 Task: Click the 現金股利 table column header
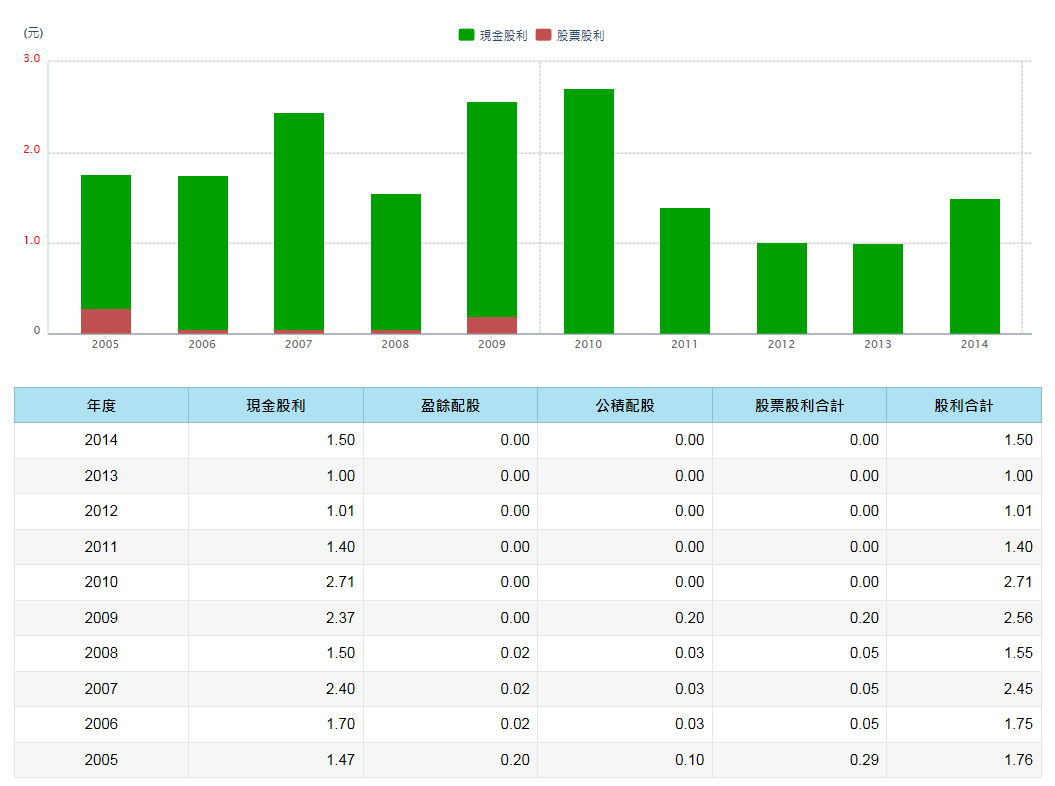[x=276, y=405]
